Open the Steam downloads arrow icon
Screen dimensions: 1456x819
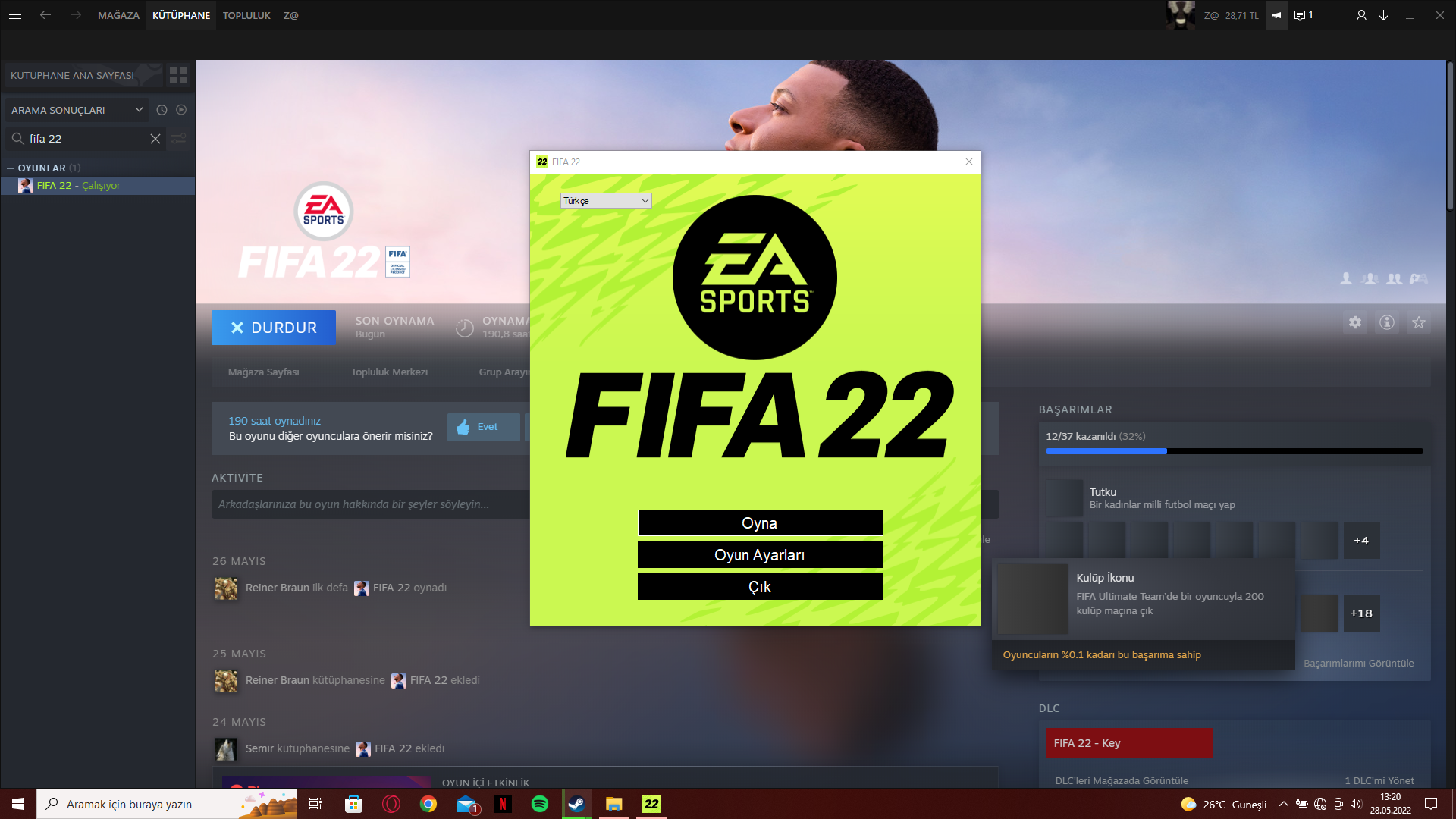tap(1383, 15)
